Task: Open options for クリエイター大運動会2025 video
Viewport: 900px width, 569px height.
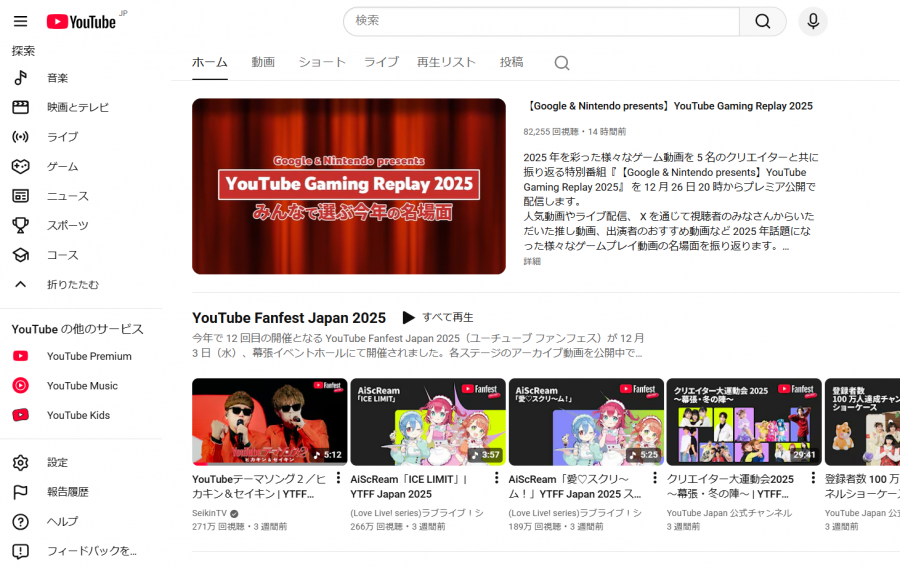Action: [813, 478]
